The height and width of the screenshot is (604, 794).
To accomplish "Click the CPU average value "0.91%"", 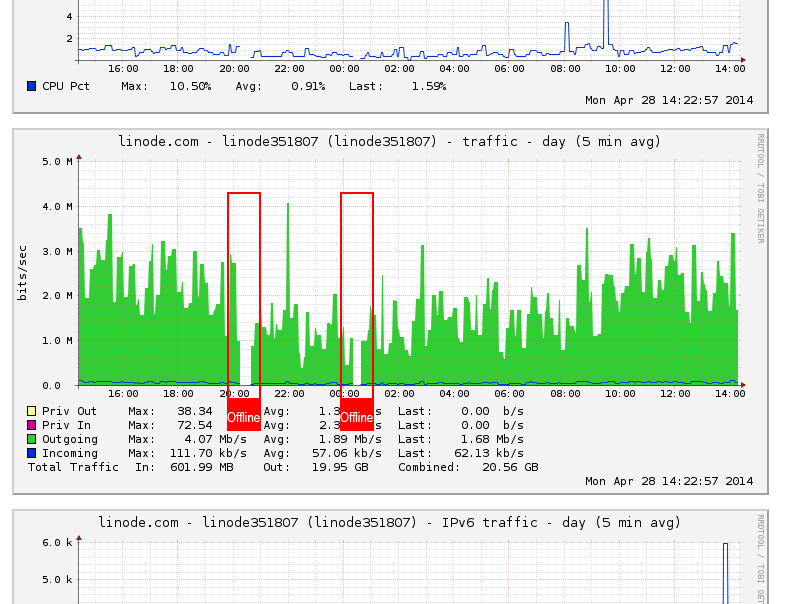I will [x=308, y=87].
